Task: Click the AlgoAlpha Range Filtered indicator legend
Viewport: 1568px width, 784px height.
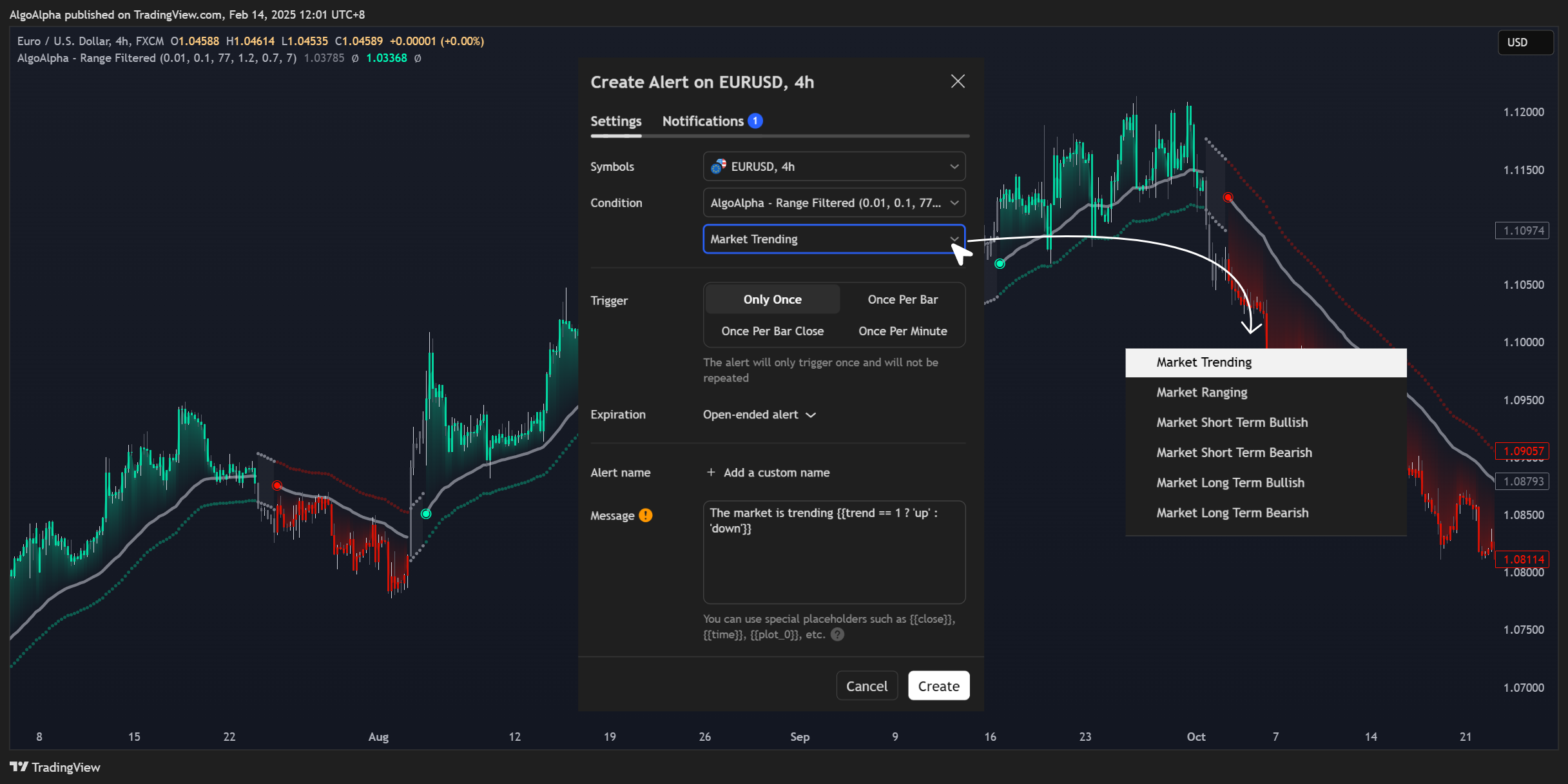Action: pyautogui.click(x=157, y=58)
